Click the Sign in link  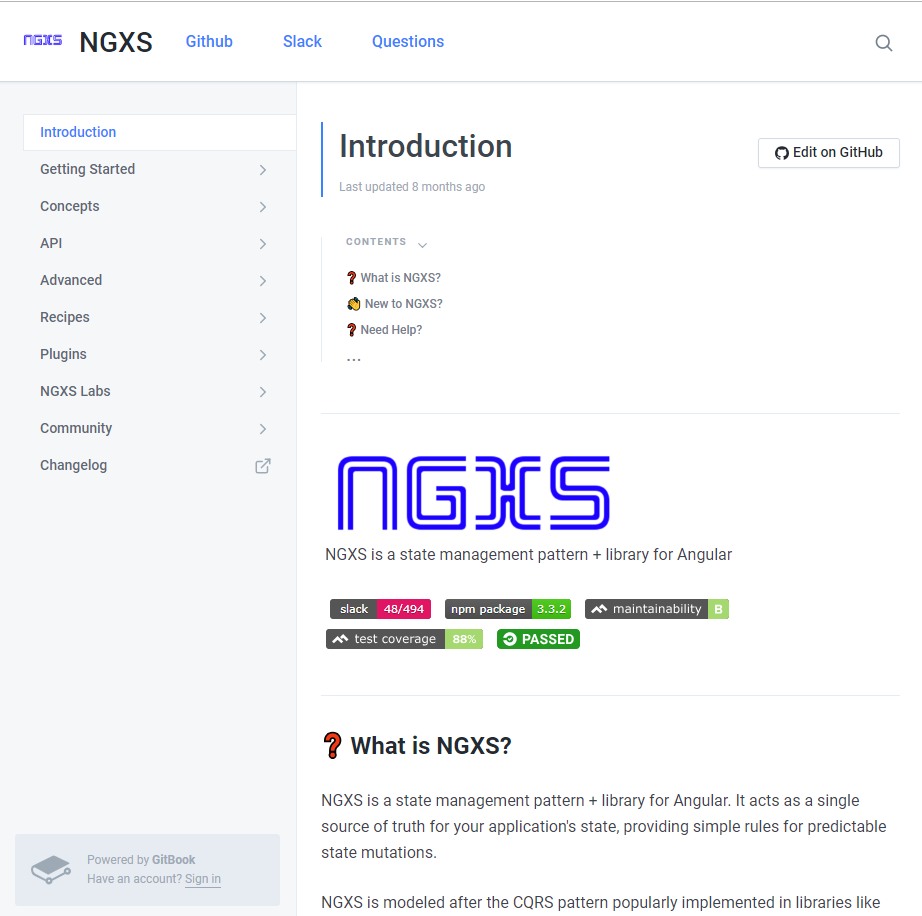coord(203,879)
